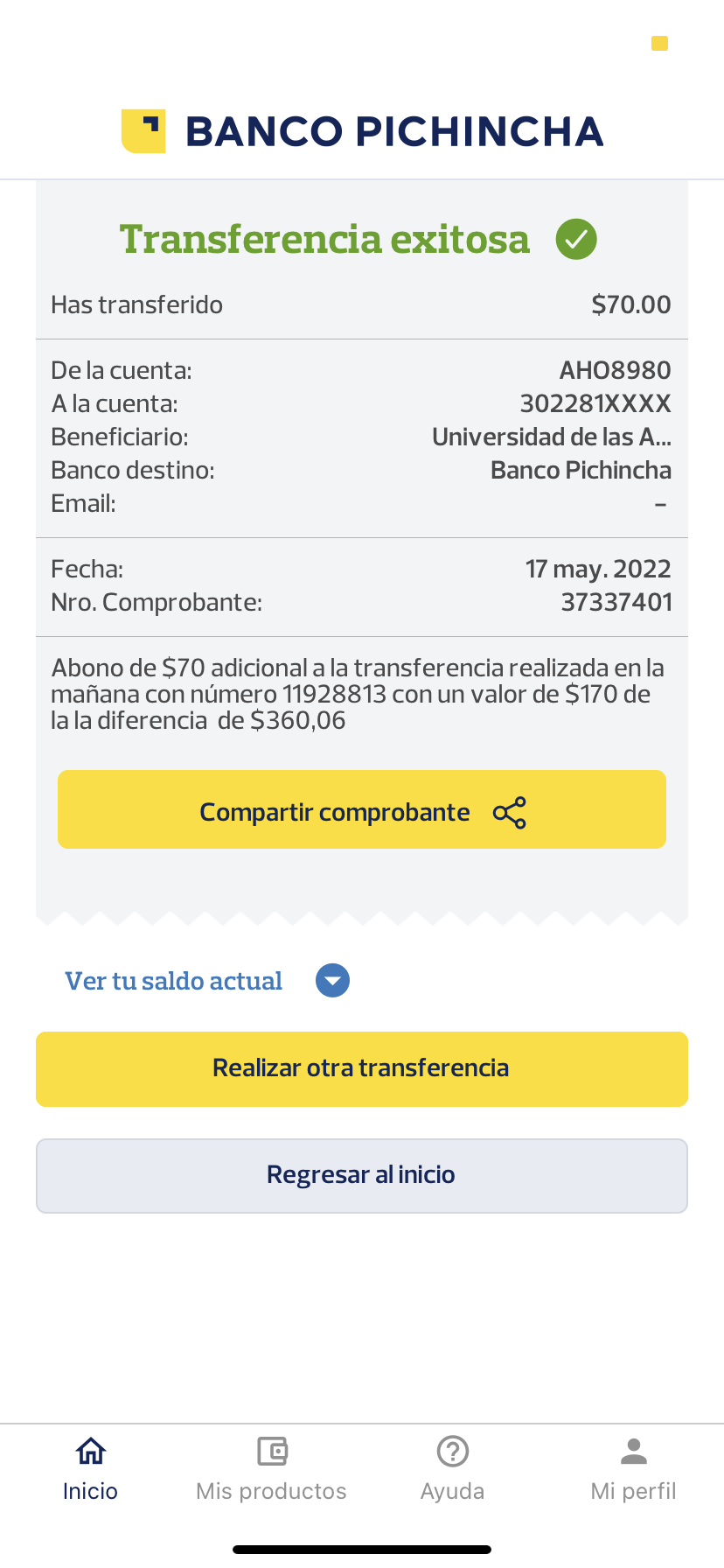724x1568 pixels.
Task: Open the Inicio home icon
Action: click(x=91, y=1452)
